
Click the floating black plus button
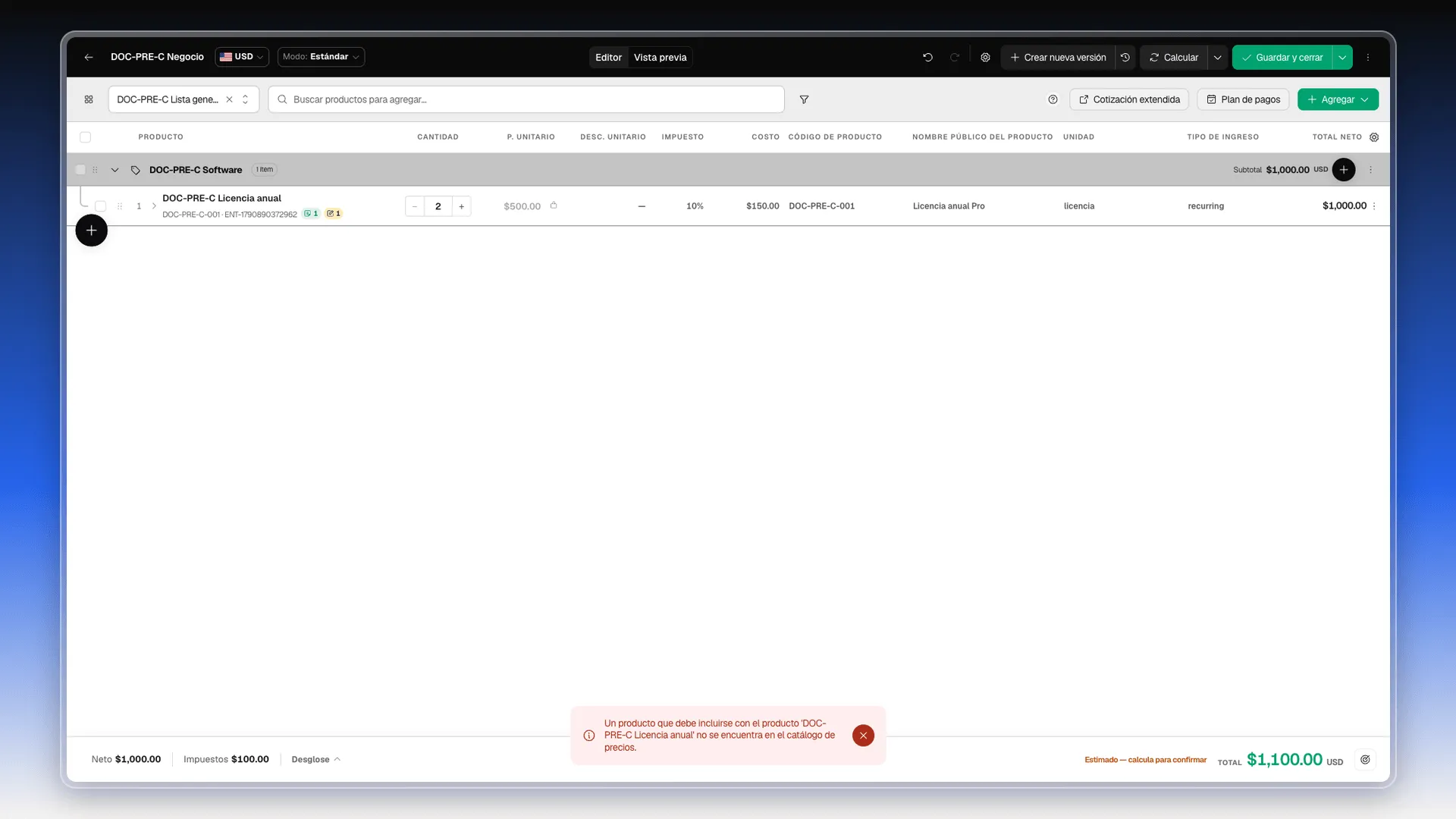click(91, 231)
